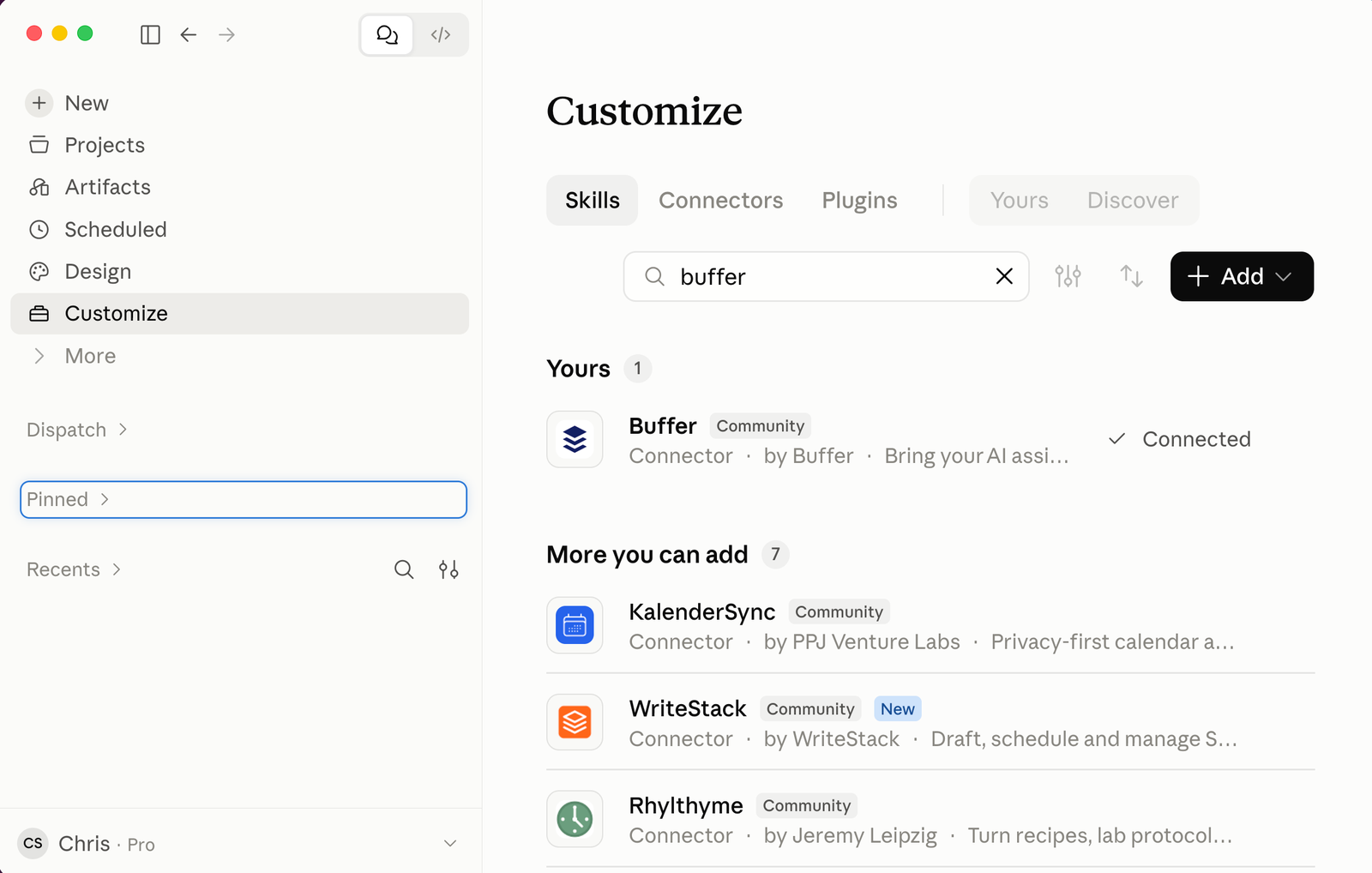This screenshot has height=873, width=1372.
Task: Open Design in the sidebar
Action: point(239,271)
